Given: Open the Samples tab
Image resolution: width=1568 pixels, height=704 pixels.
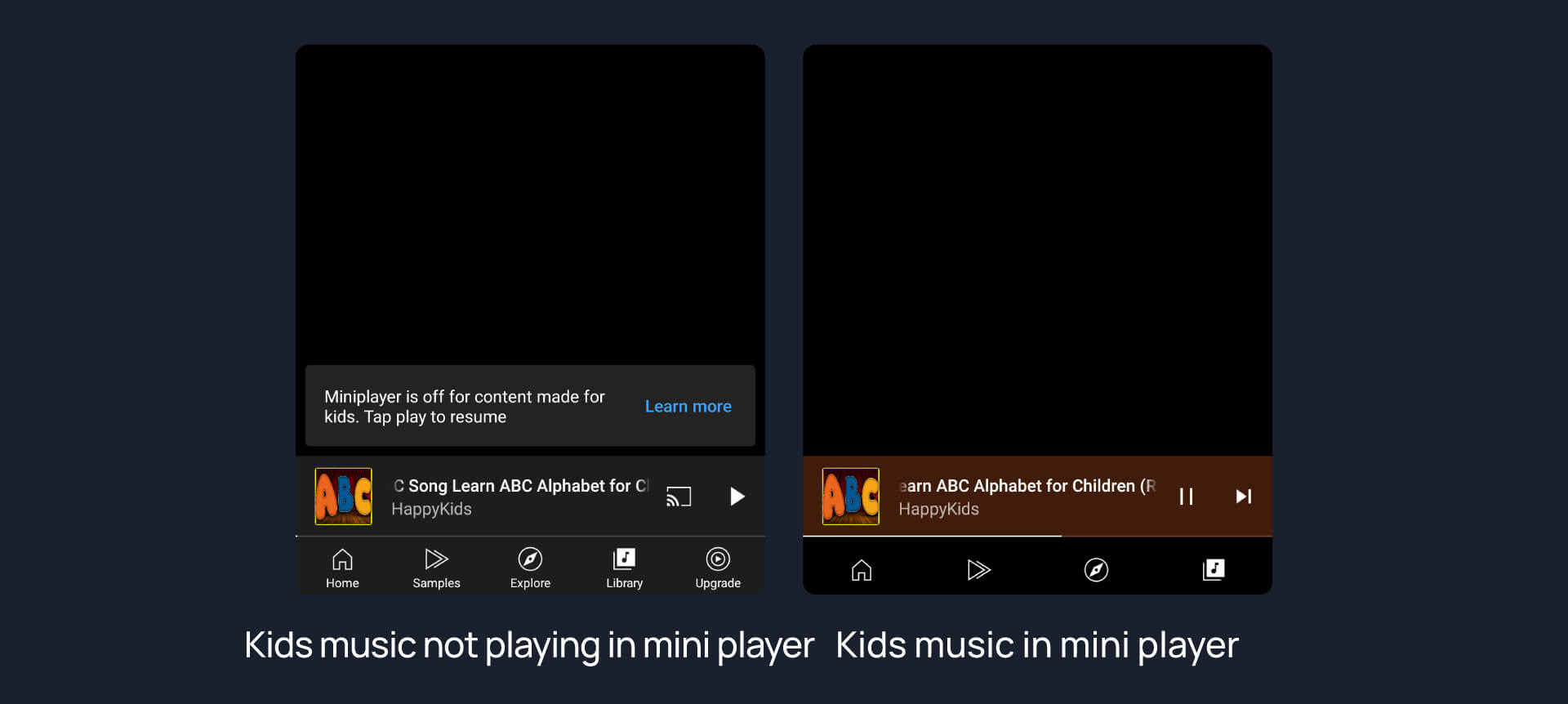Looking at the screenshot, I should tap(436, 568).
